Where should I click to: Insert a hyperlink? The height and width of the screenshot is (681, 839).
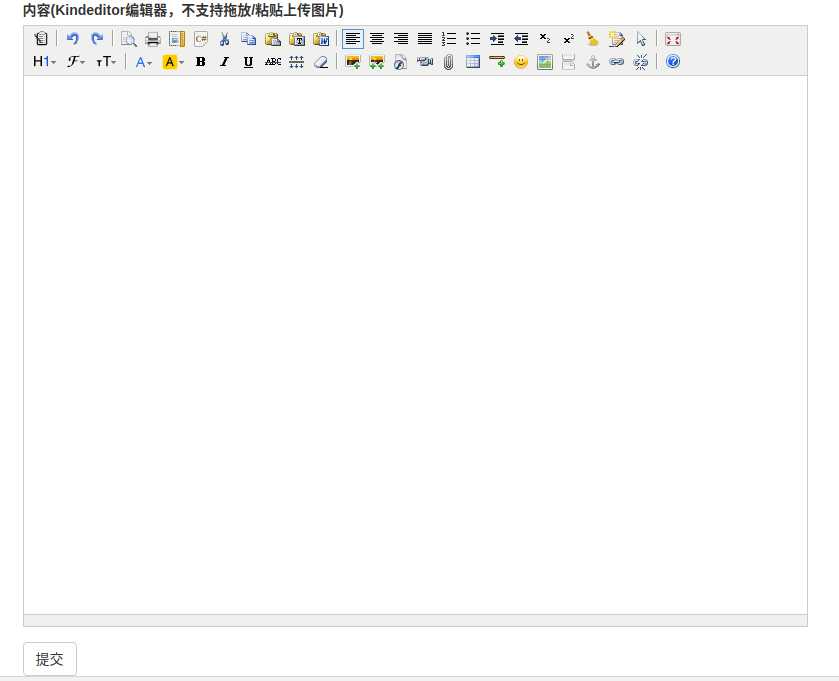(x=616, y=62)
